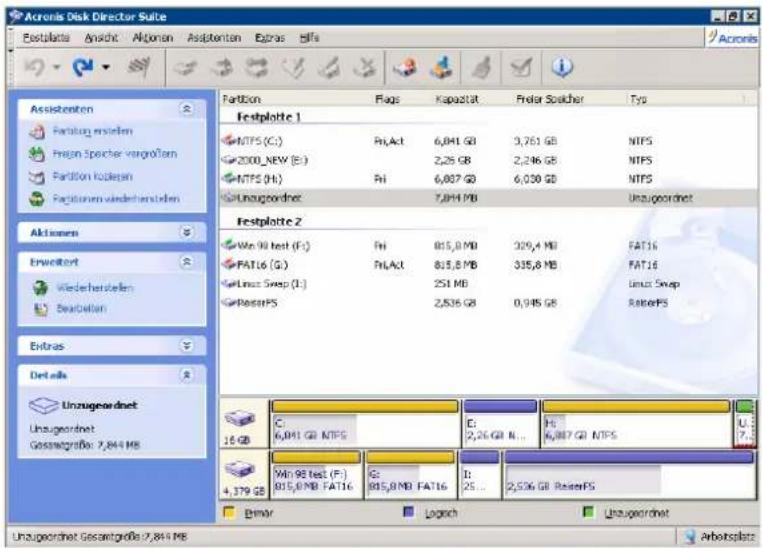The height and width of the screenshot is (548, 762).
Task: Select the NTFS (C:) partition row
Action: coord(488,141)
